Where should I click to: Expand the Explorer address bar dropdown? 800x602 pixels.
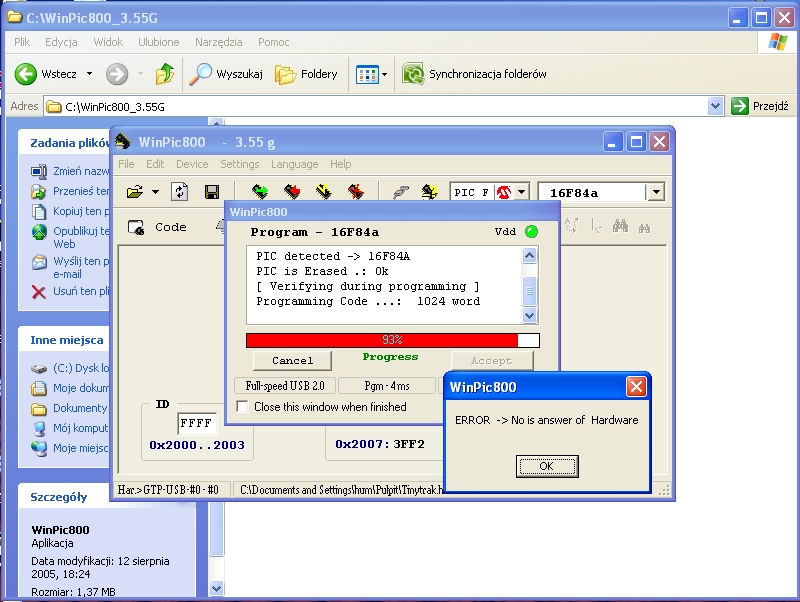click(715, 106)
